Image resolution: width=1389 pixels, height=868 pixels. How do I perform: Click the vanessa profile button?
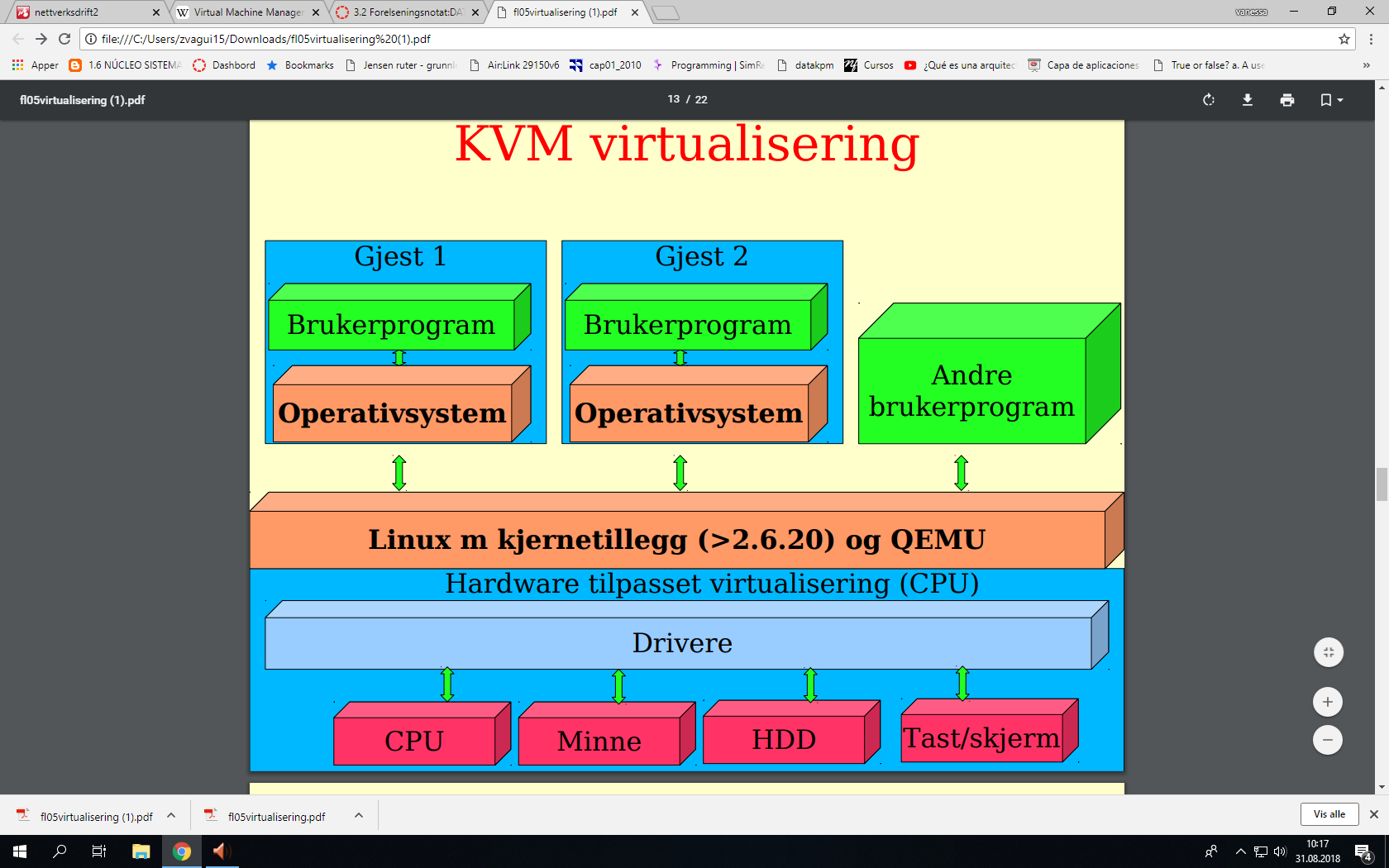[1251, 12]
